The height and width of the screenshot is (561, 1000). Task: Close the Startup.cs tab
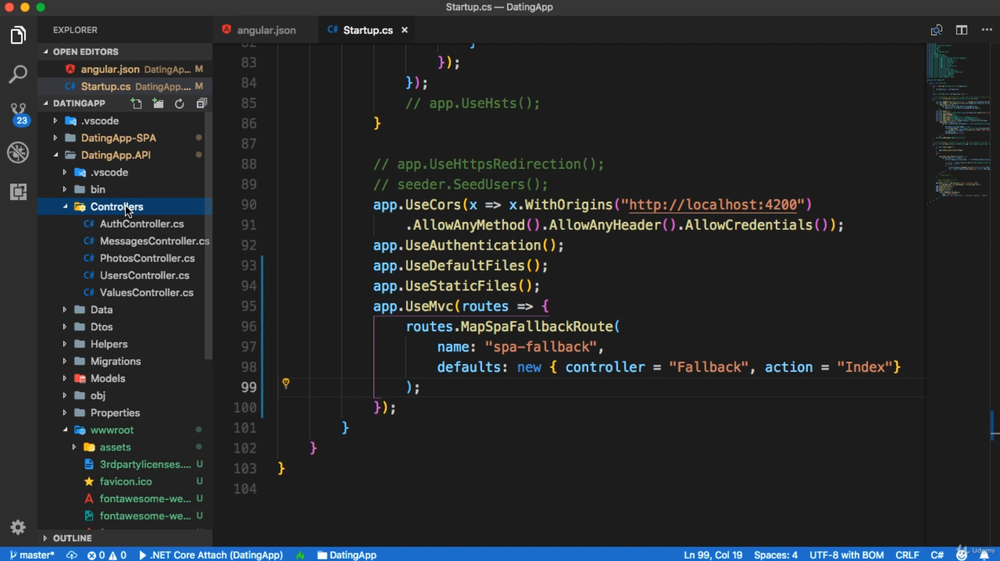coord(405,30)
